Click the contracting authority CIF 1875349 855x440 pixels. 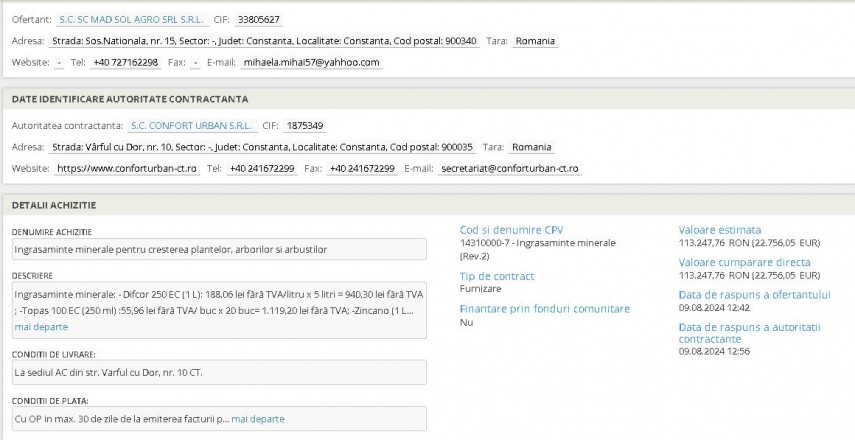[305, 126]
